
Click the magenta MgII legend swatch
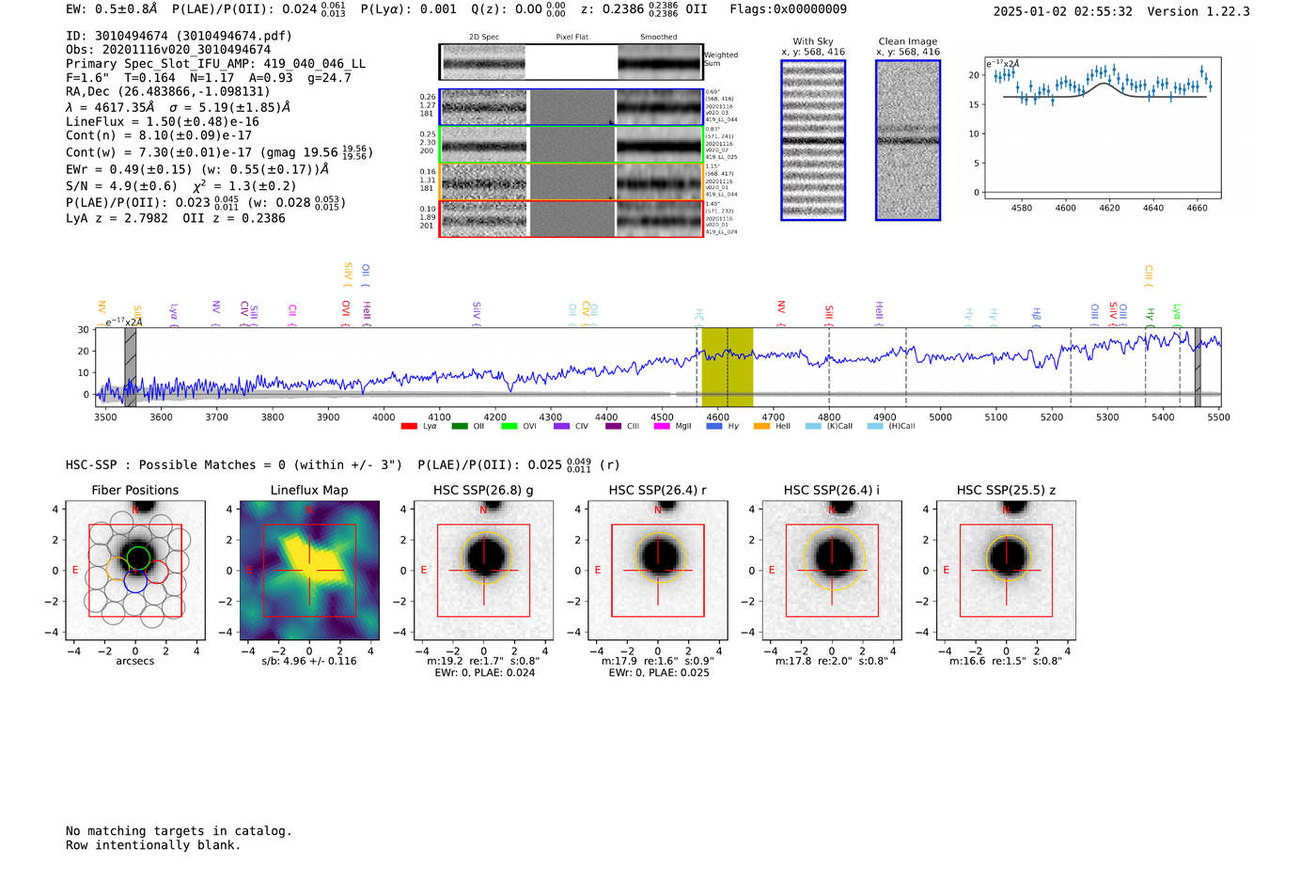pyautogui.click(x=662, y=426)
